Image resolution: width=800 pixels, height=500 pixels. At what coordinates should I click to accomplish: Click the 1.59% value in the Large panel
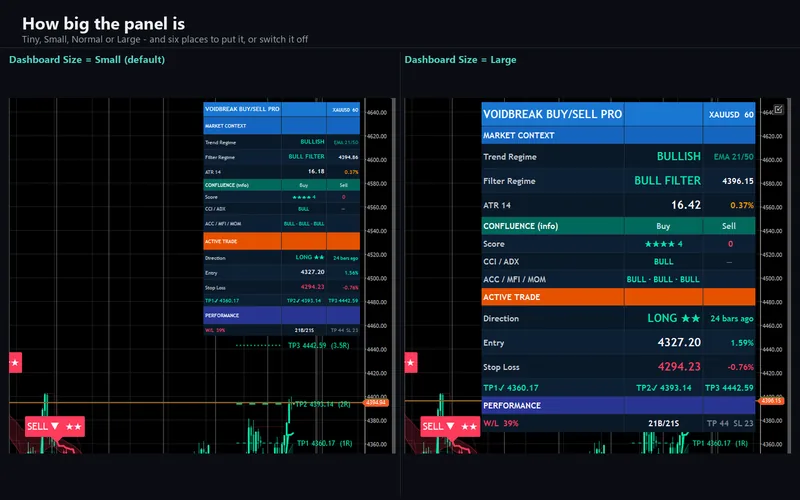742,343
